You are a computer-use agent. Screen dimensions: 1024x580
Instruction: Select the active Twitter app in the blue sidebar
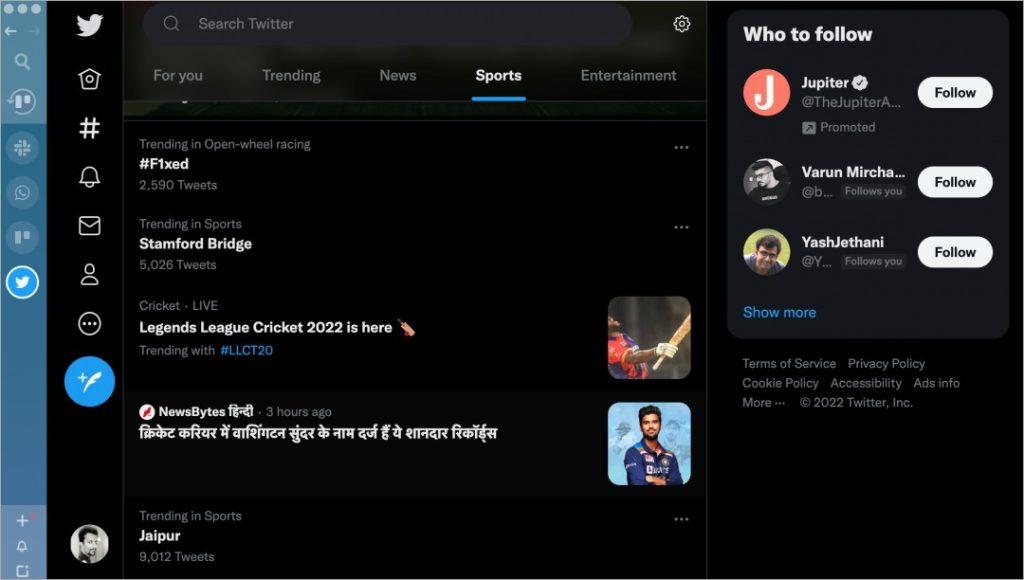22,282
